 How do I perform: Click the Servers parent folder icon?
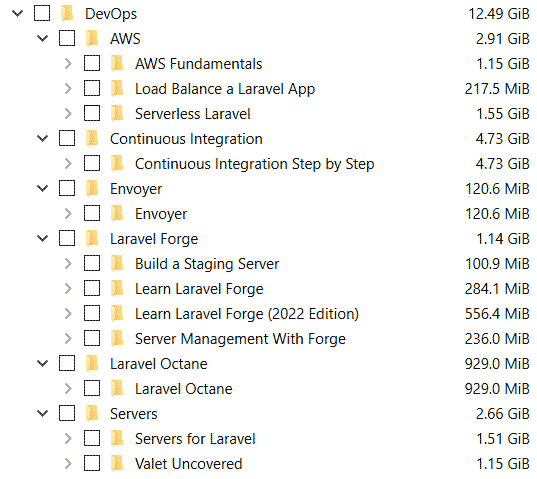[92, 414]
